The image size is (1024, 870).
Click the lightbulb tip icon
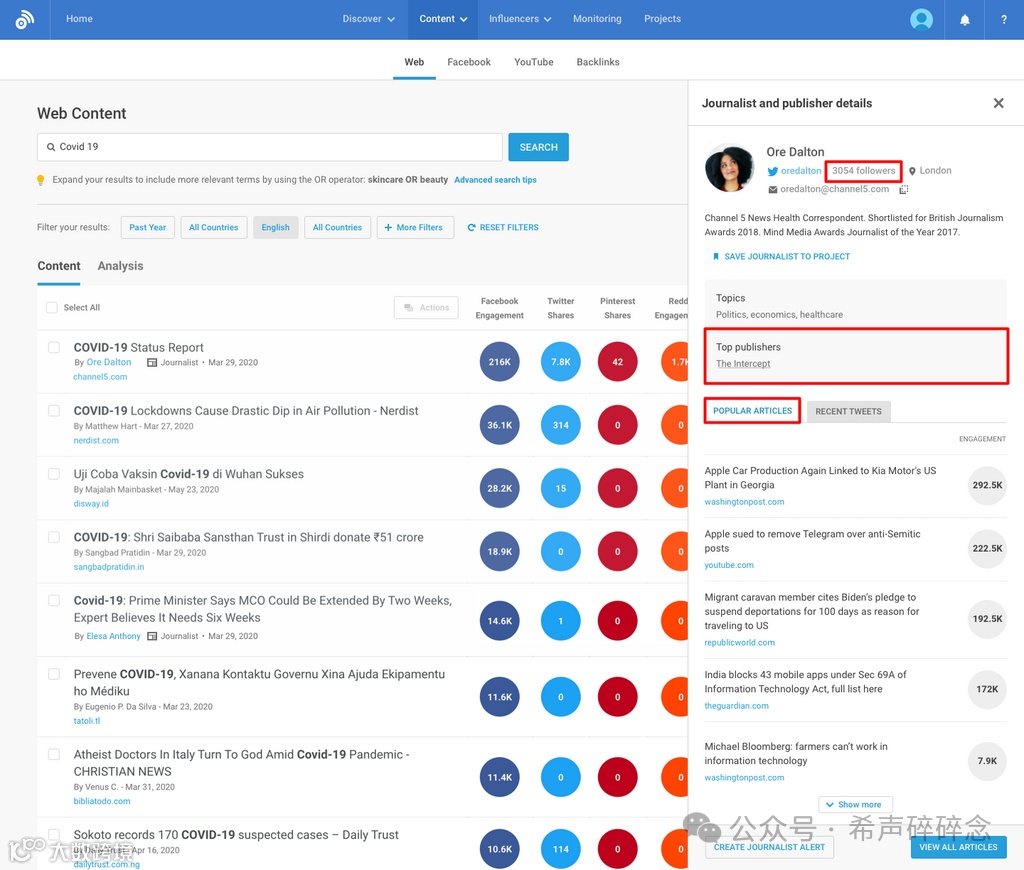click(40, 180)
